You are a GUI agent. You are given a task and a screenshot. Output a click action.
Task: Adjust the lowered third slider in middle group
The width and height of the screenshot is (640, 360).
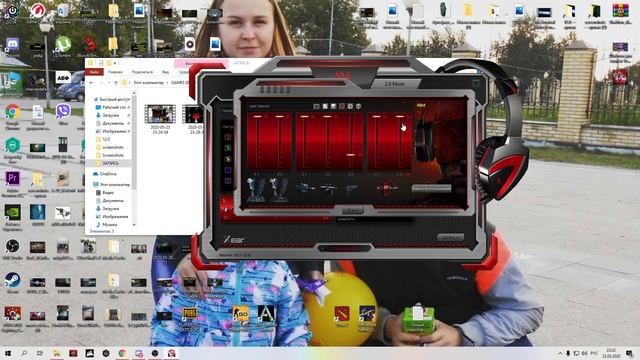pyautogui.click(x=351, y=155)
